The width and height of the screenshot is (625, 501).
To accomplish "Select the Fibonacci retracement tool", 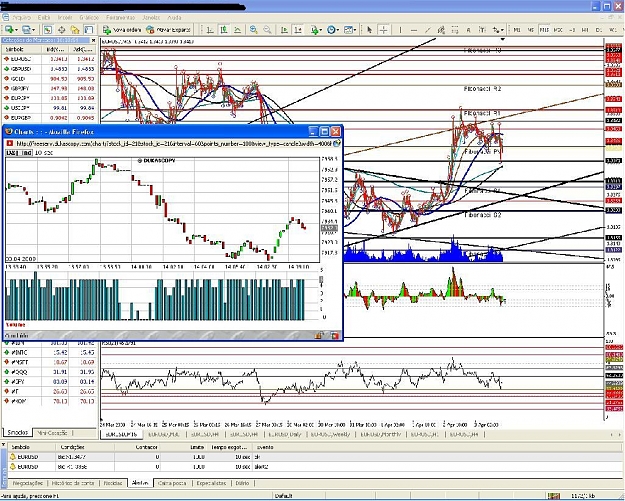I will [455, 30].
